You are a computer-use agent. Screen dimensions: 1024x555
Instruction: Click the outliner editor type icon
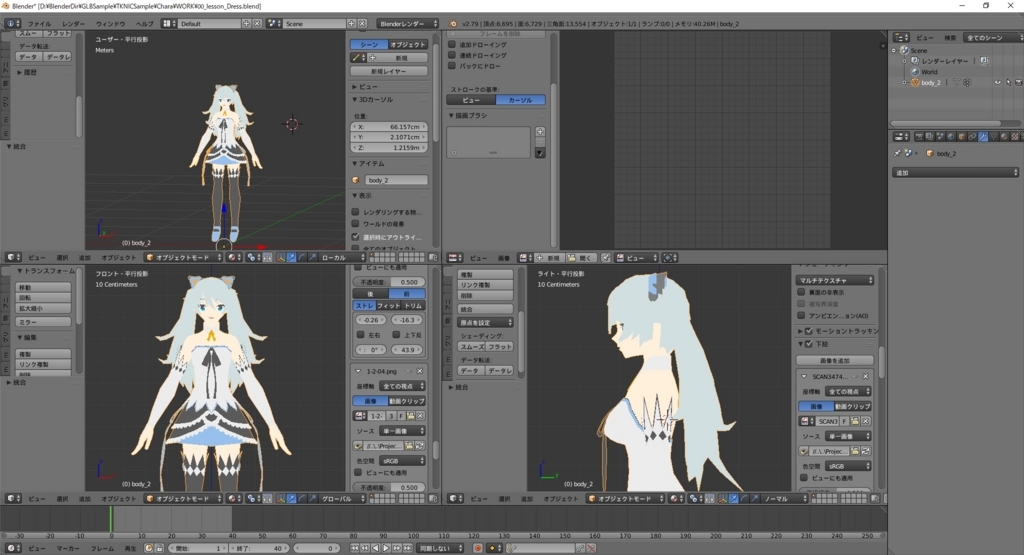tap(899, 38)
